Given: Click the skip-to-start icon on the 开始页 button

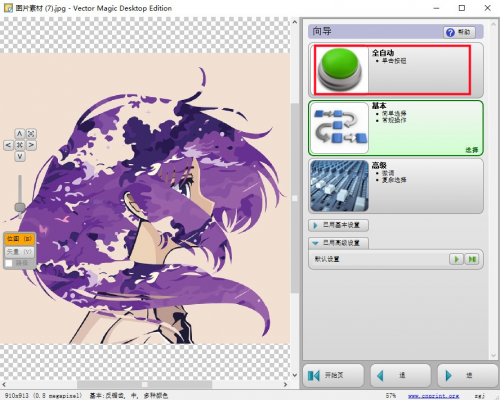Looking at the screenshot, I should [313, 376].
